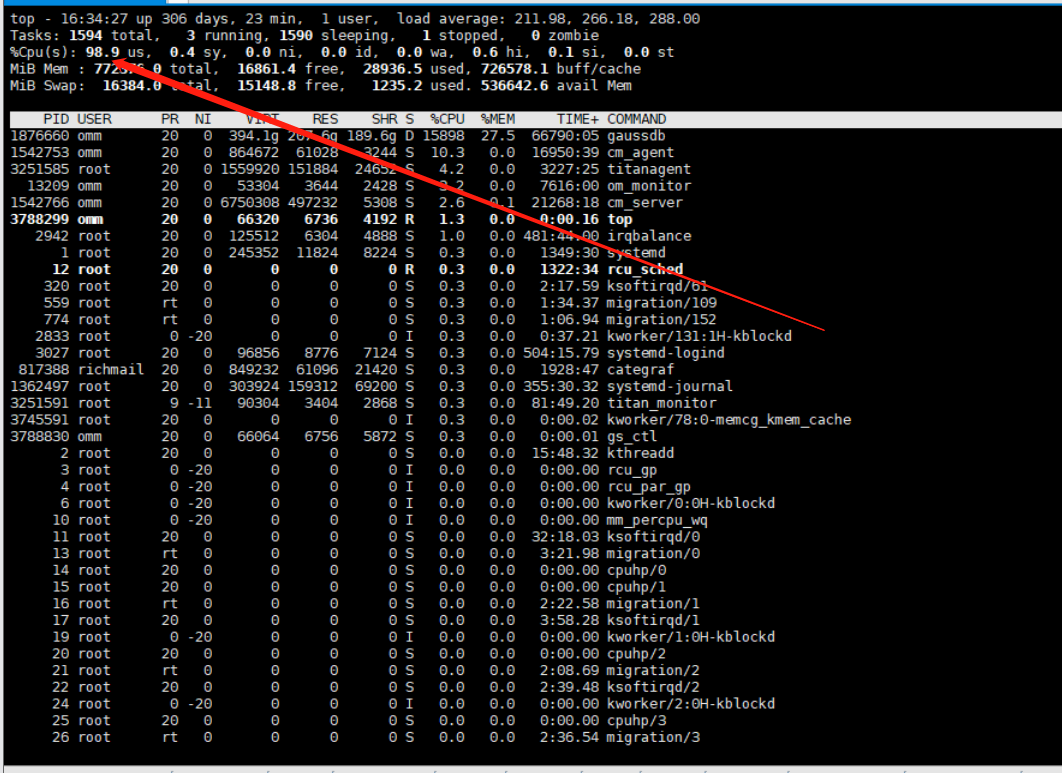Click the richmail user name
1062x773 pixels.
(x=110, y=369)
